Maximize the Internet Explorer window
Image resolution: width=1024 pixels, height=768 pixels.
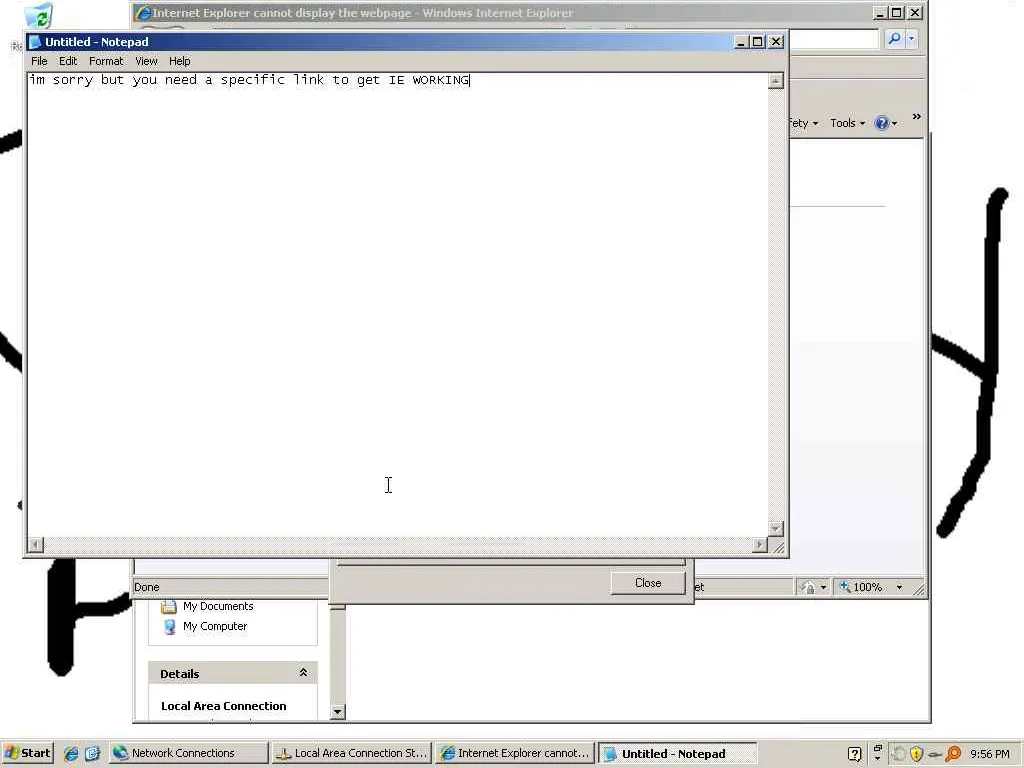(x=897, y=12)
